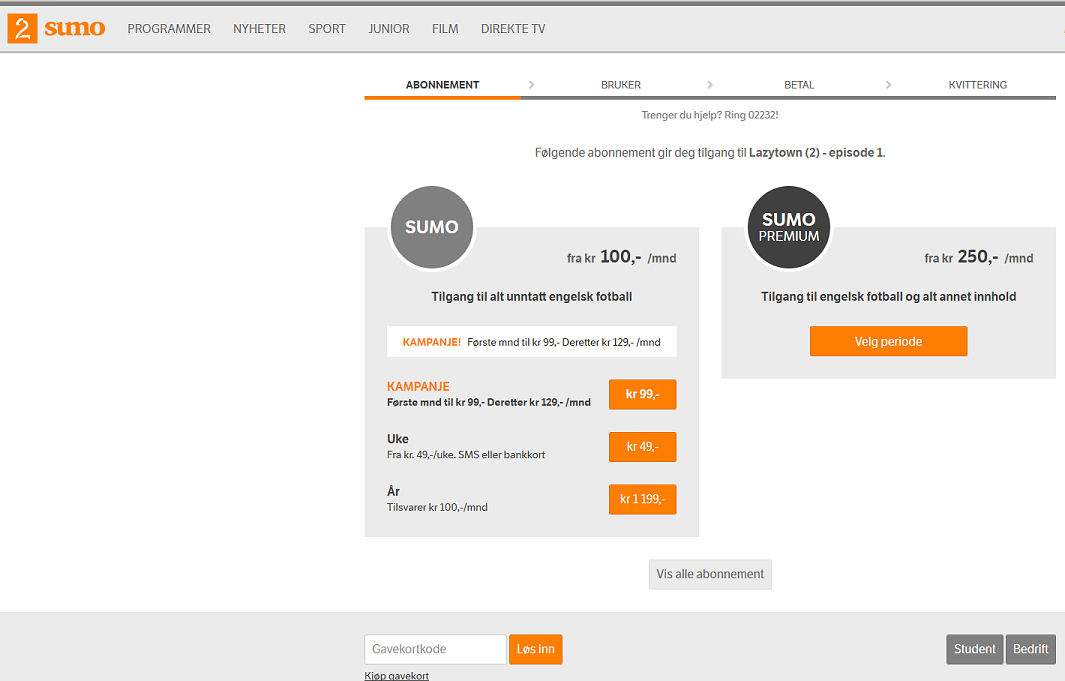
Task: Select the BETAL step tab
Action: tap(799, 85)
